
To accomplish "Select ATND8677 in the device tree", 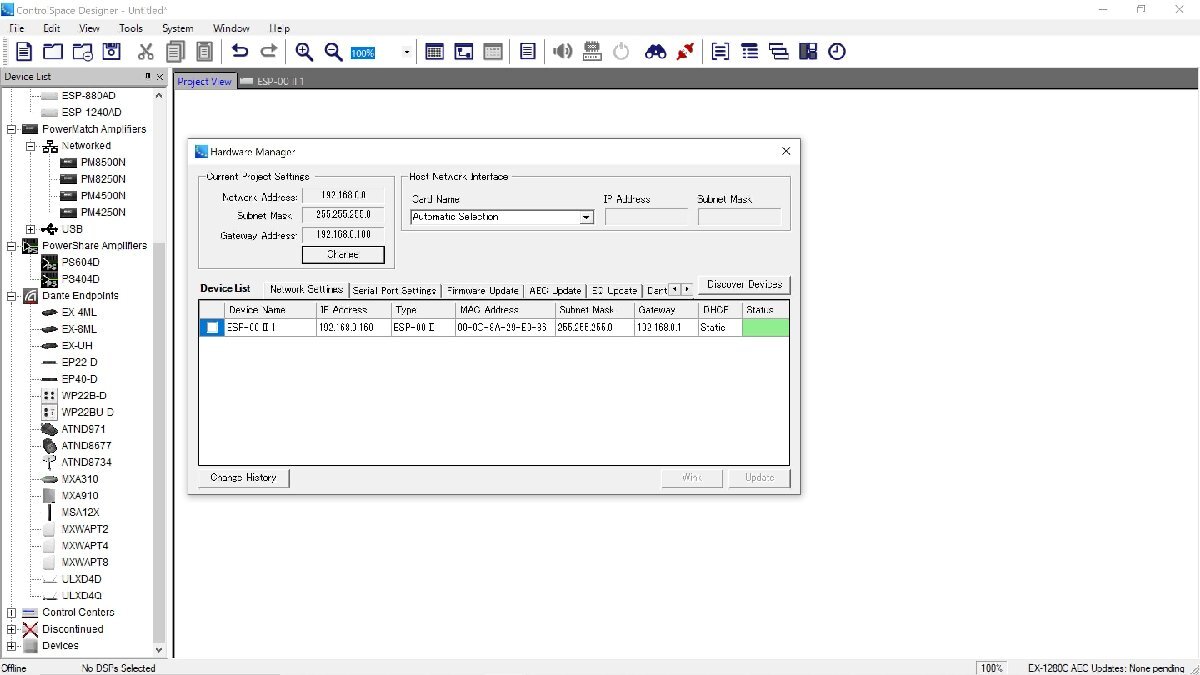I will click(87, 446).
